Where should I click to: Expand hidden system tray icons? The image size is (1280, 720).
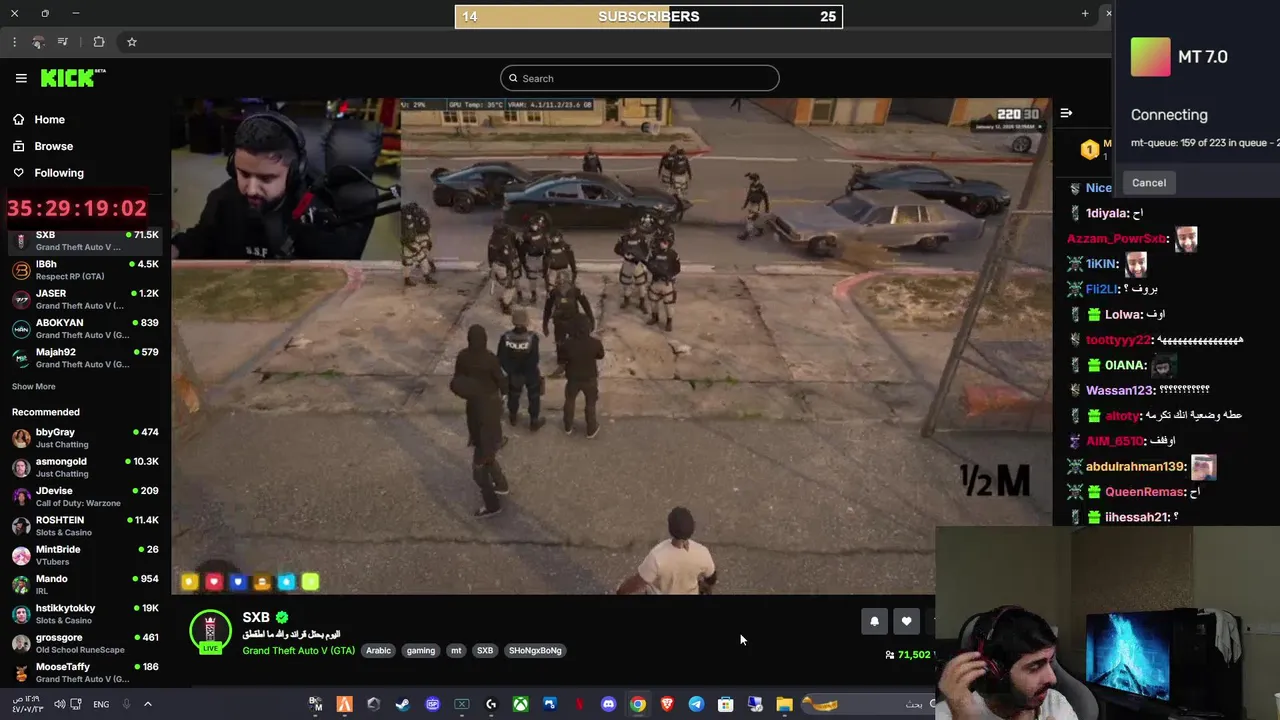[x=148, y=704]
